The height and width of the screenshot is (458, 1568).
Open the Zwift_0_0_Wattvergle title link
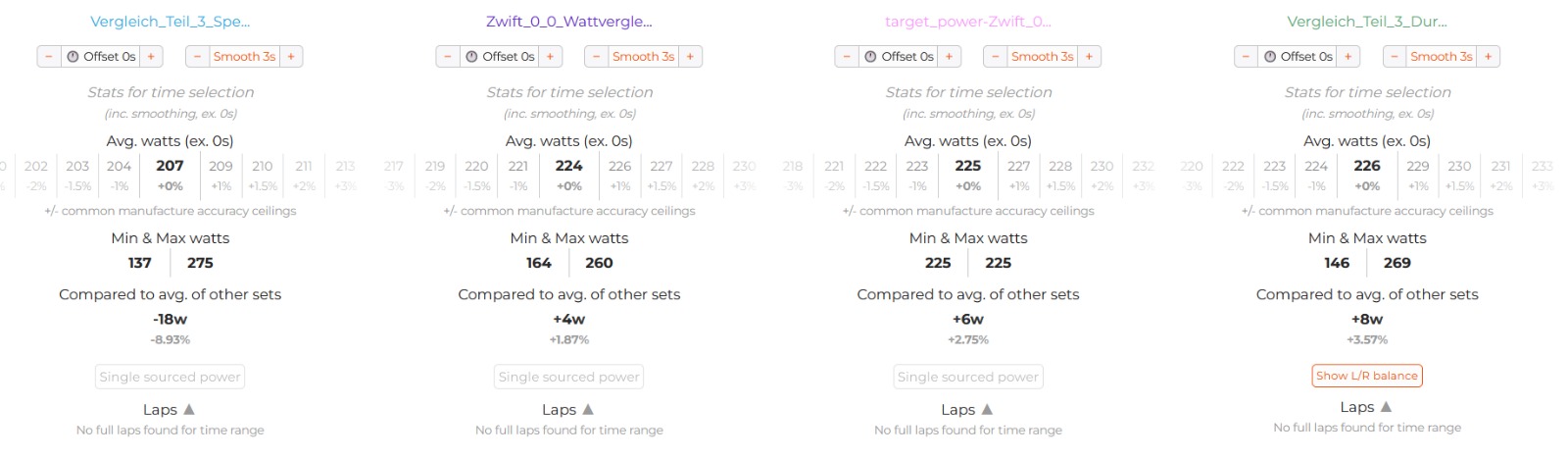[x=568, y=22]
